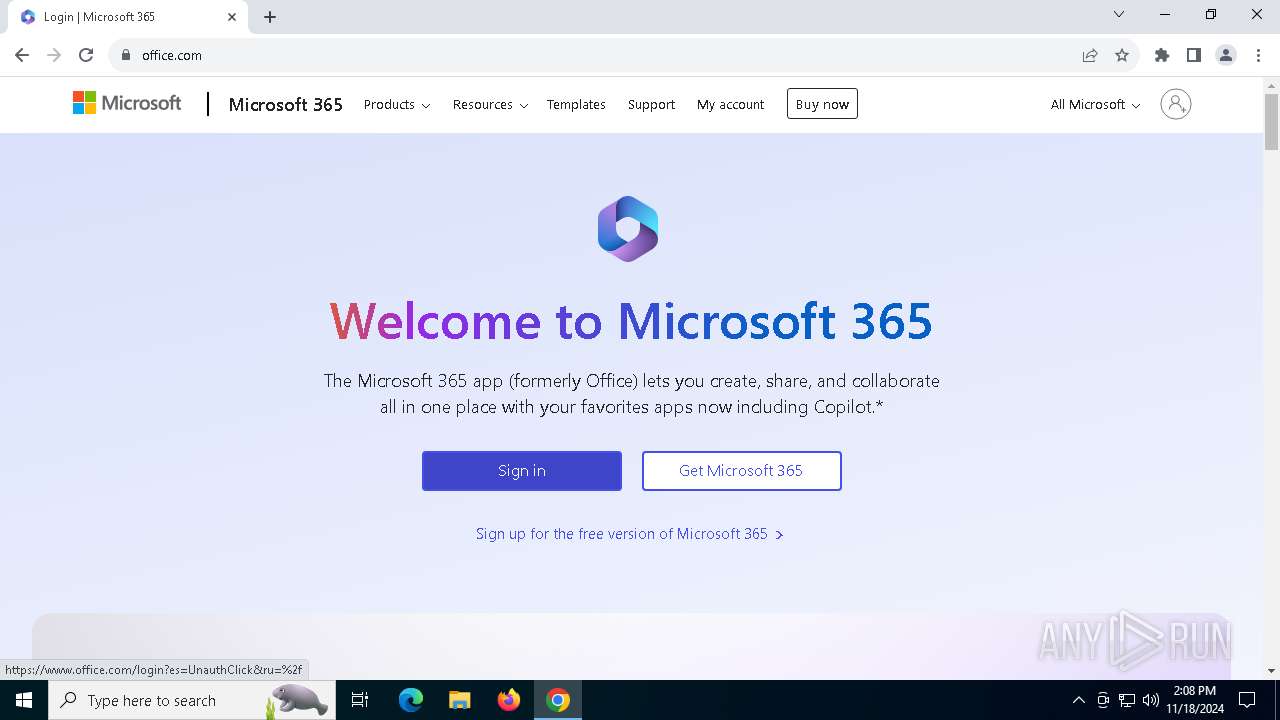Image resolution: width=1280 pixels, height=720 pixels.
Task: Click the Chrome taskbar icon
Action: pyautogui.click(x=558, y=700)
